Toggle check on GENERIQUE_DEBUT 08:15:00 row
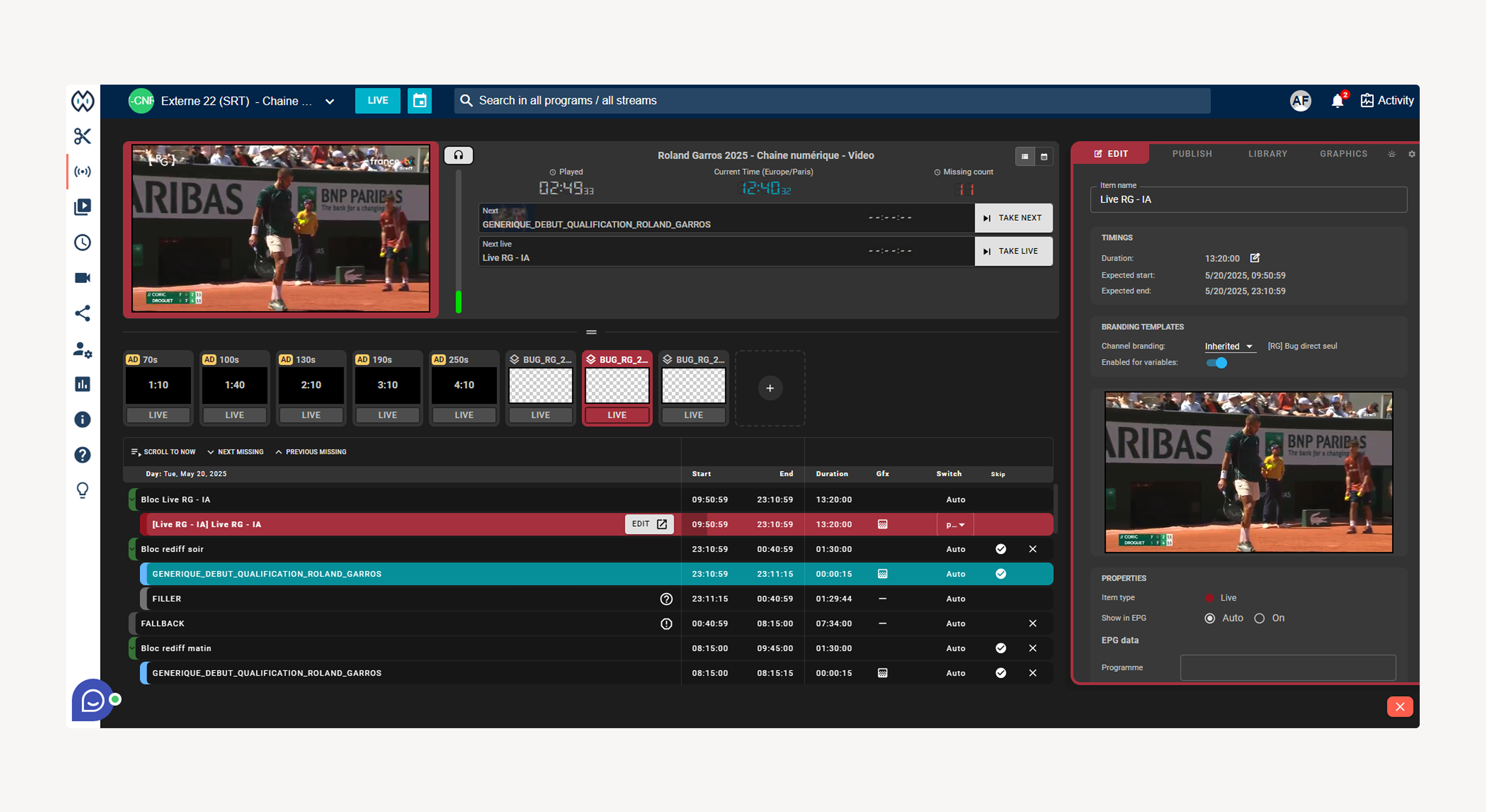 pos(1001,673)
